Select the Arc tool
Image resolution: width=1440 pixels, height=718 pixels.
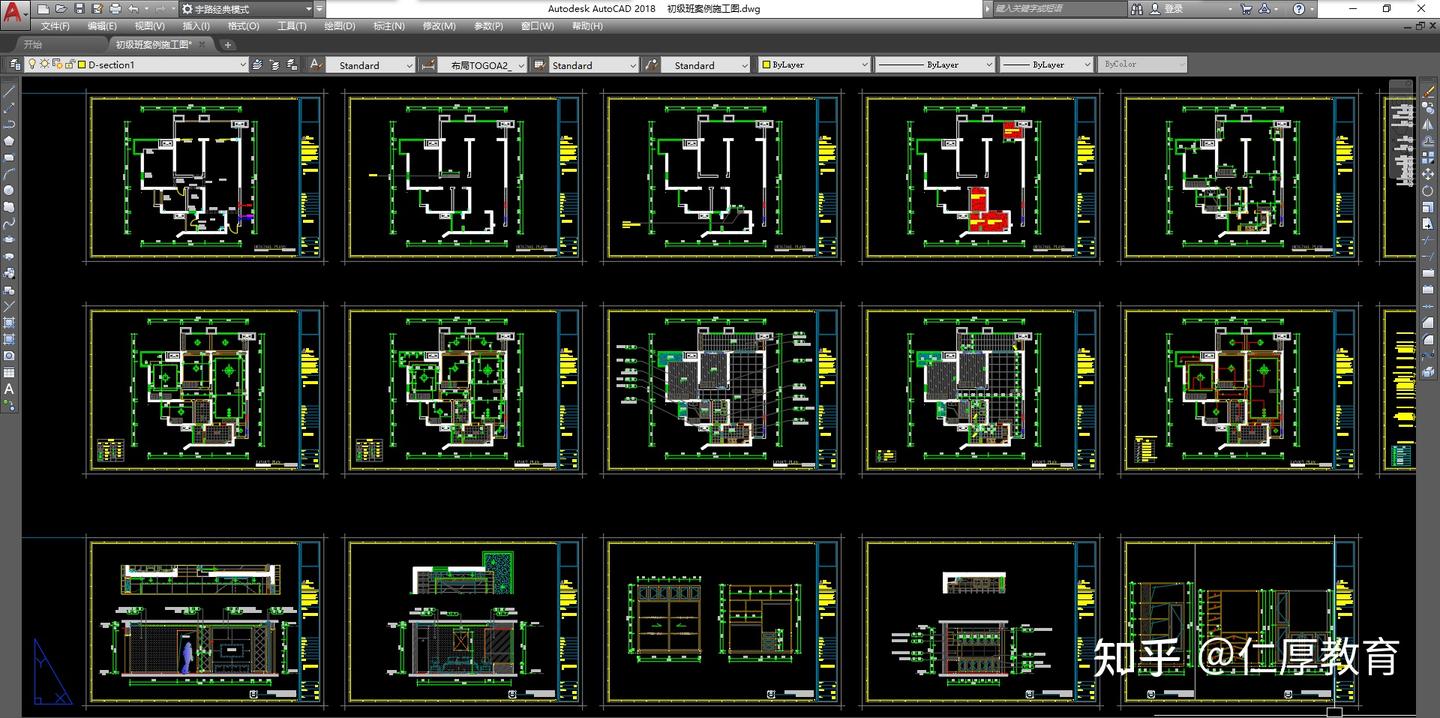(9, 173)
